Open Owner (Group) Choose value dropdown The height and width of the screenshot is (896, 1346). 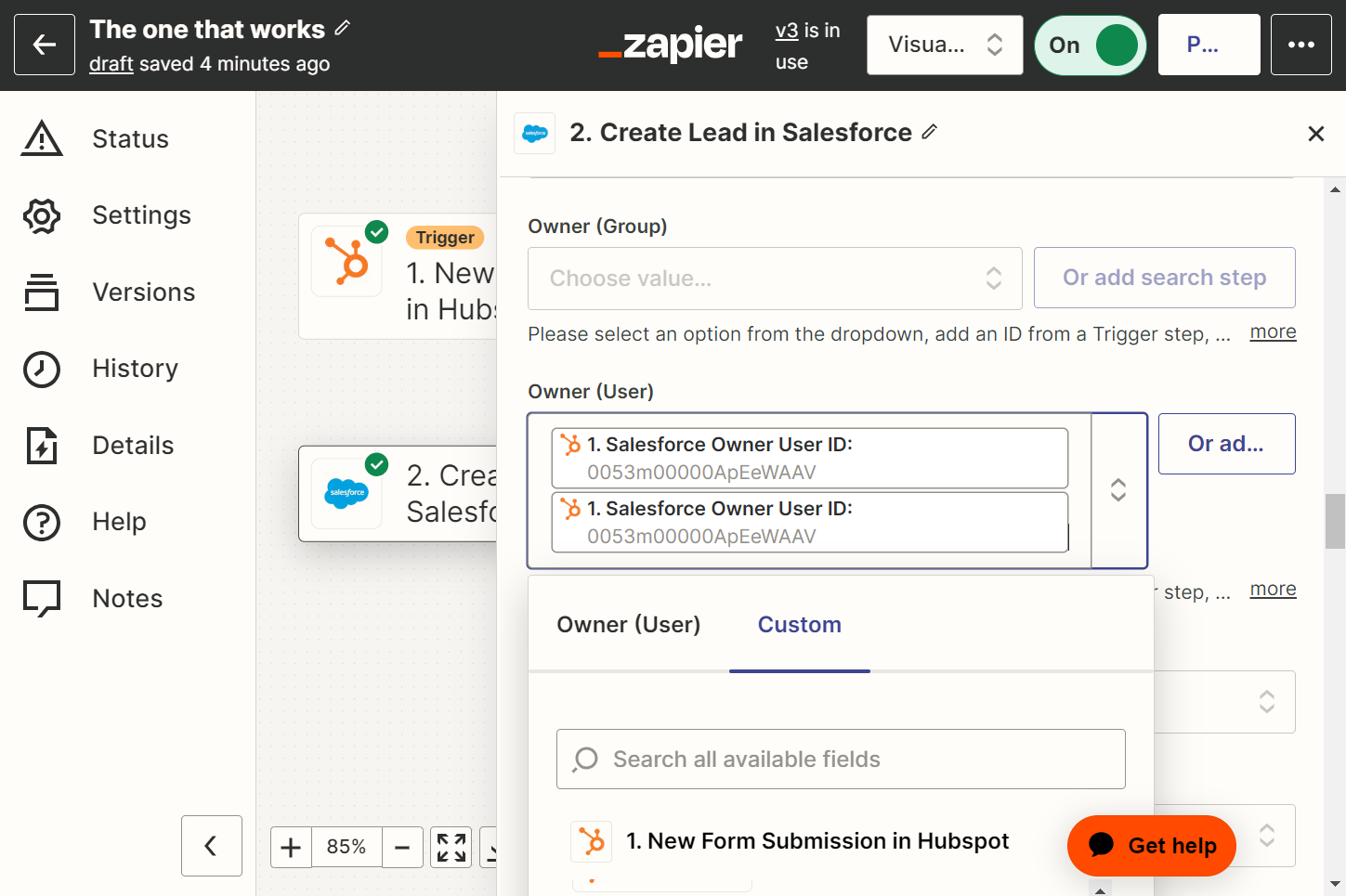tap(775, 279)
